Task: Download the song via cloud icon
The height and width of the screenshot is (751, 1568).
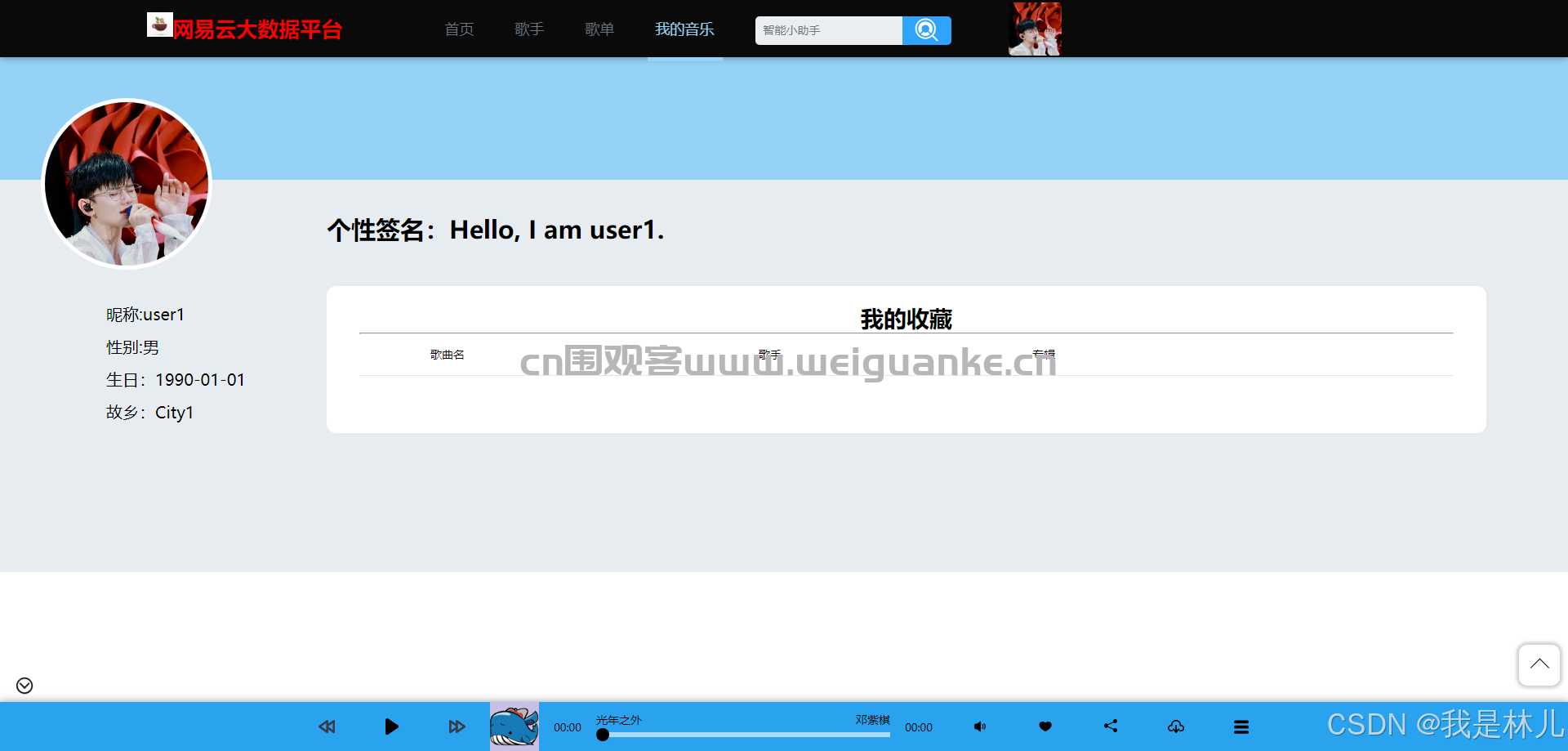Action: 1176,726
